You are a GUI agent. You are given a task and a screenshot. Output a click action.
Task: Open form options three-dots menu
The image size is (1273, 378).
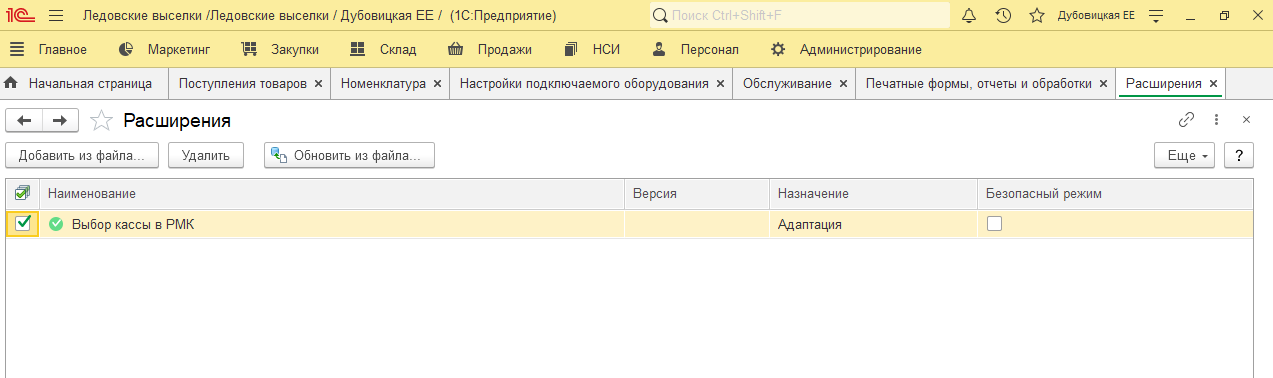pos(1217,120)
